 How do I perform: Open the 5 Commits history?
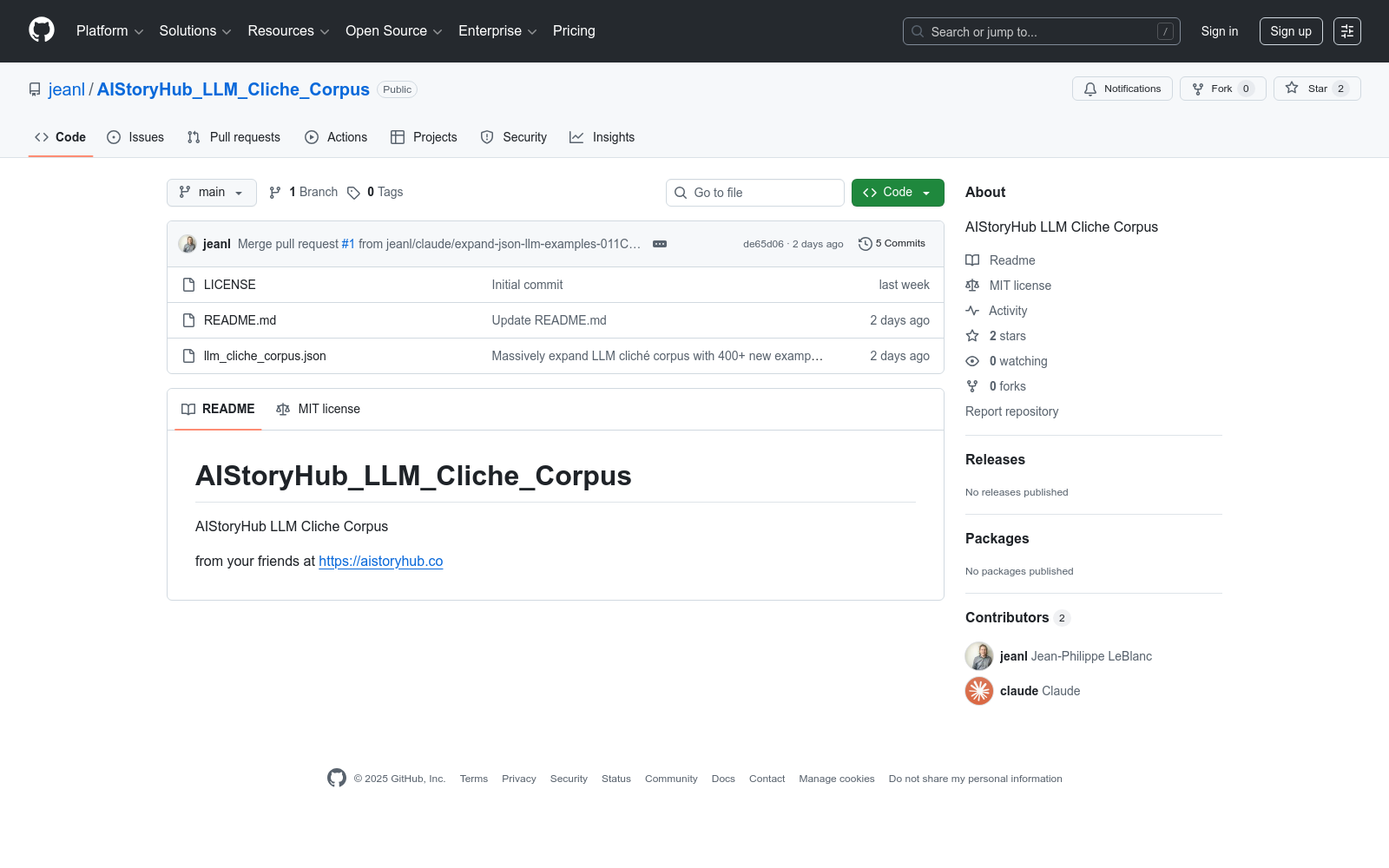(892, 244)
